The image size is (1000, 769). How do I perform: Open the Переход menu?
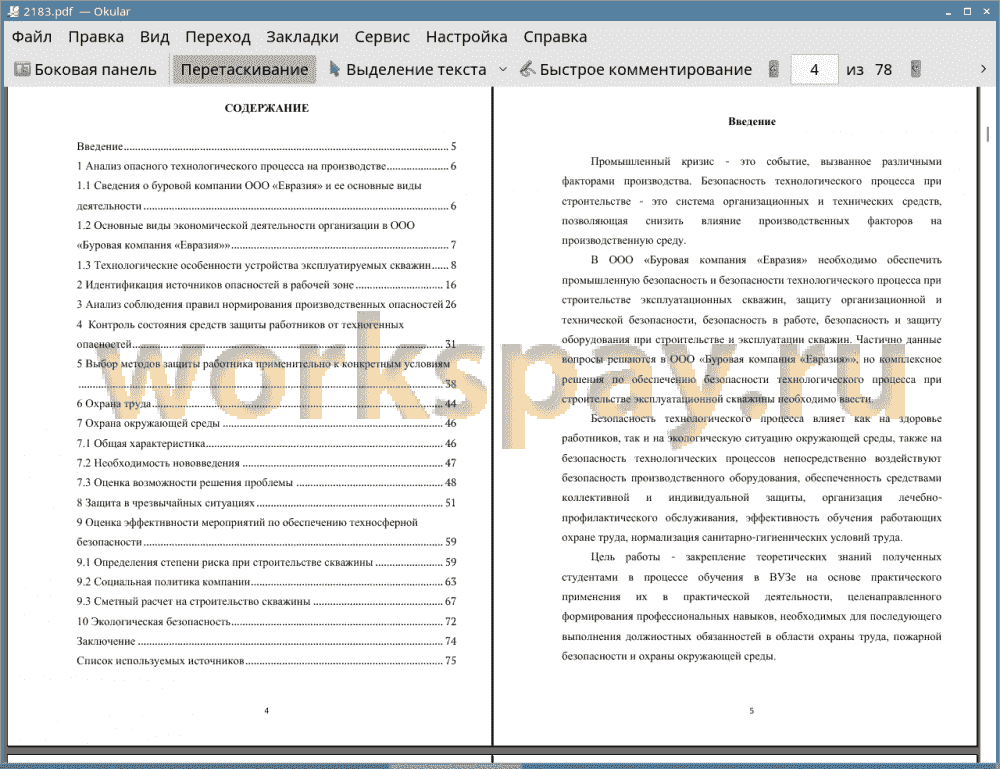[217, 37]
